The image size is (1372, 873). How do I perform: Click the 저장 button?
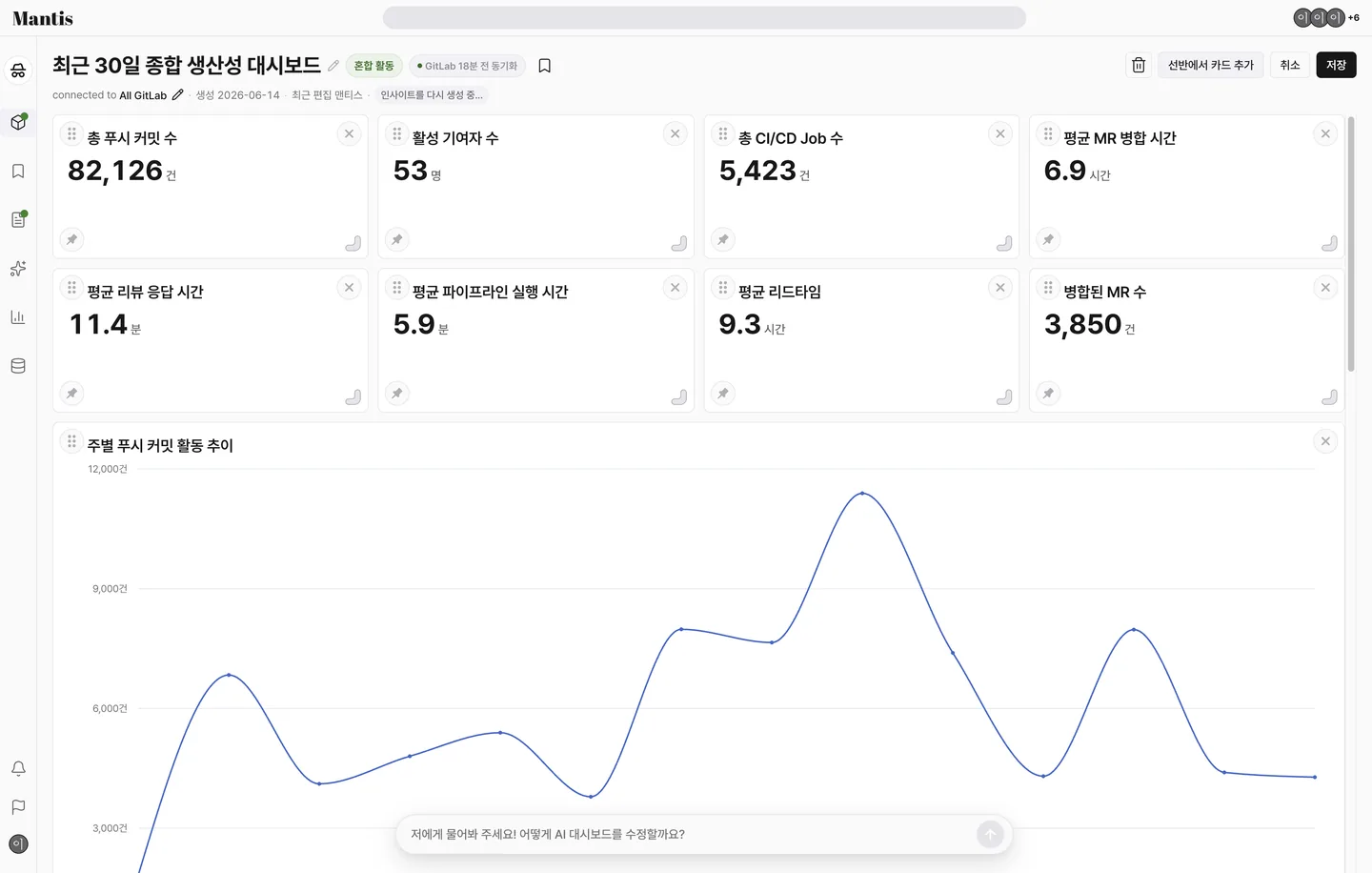coord(1336,65)
